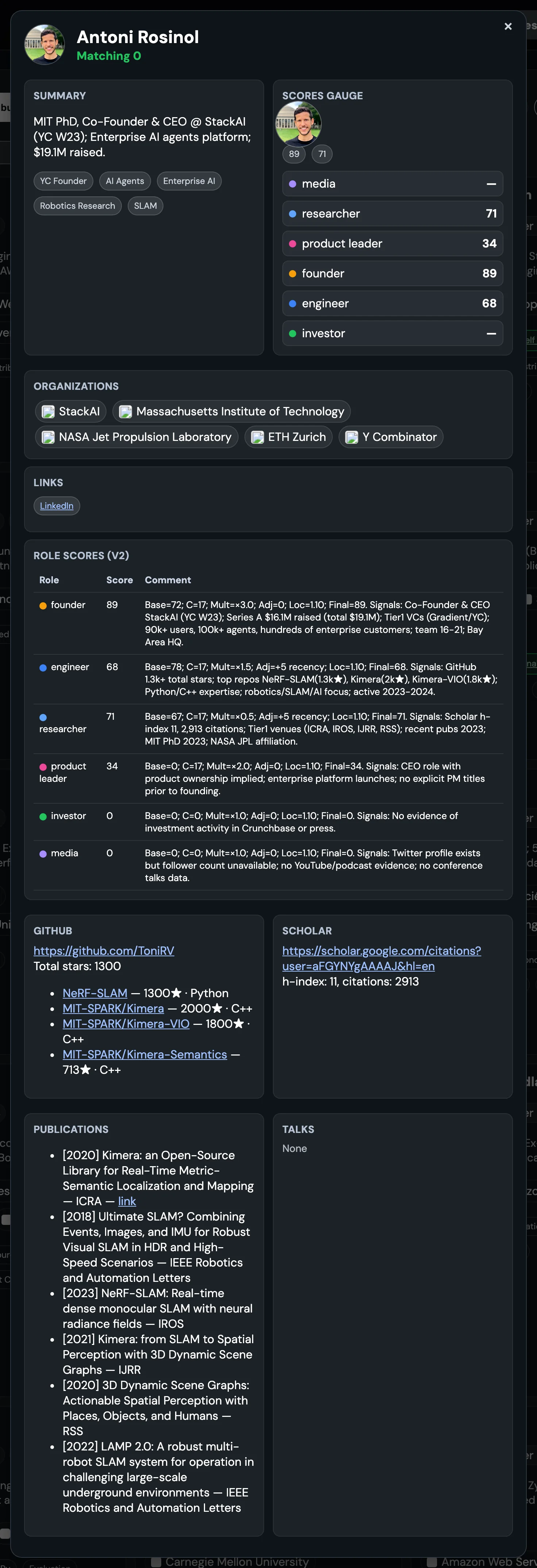Click the MIT organization logo icon
Image resolution: width=537 pixels, height=1568 pixels.
click(x=125, y=412)
